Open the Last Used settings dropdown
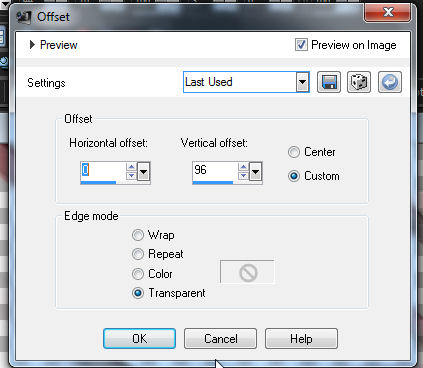The height and width of the screenshot is (368, 423). coord(302,82)
